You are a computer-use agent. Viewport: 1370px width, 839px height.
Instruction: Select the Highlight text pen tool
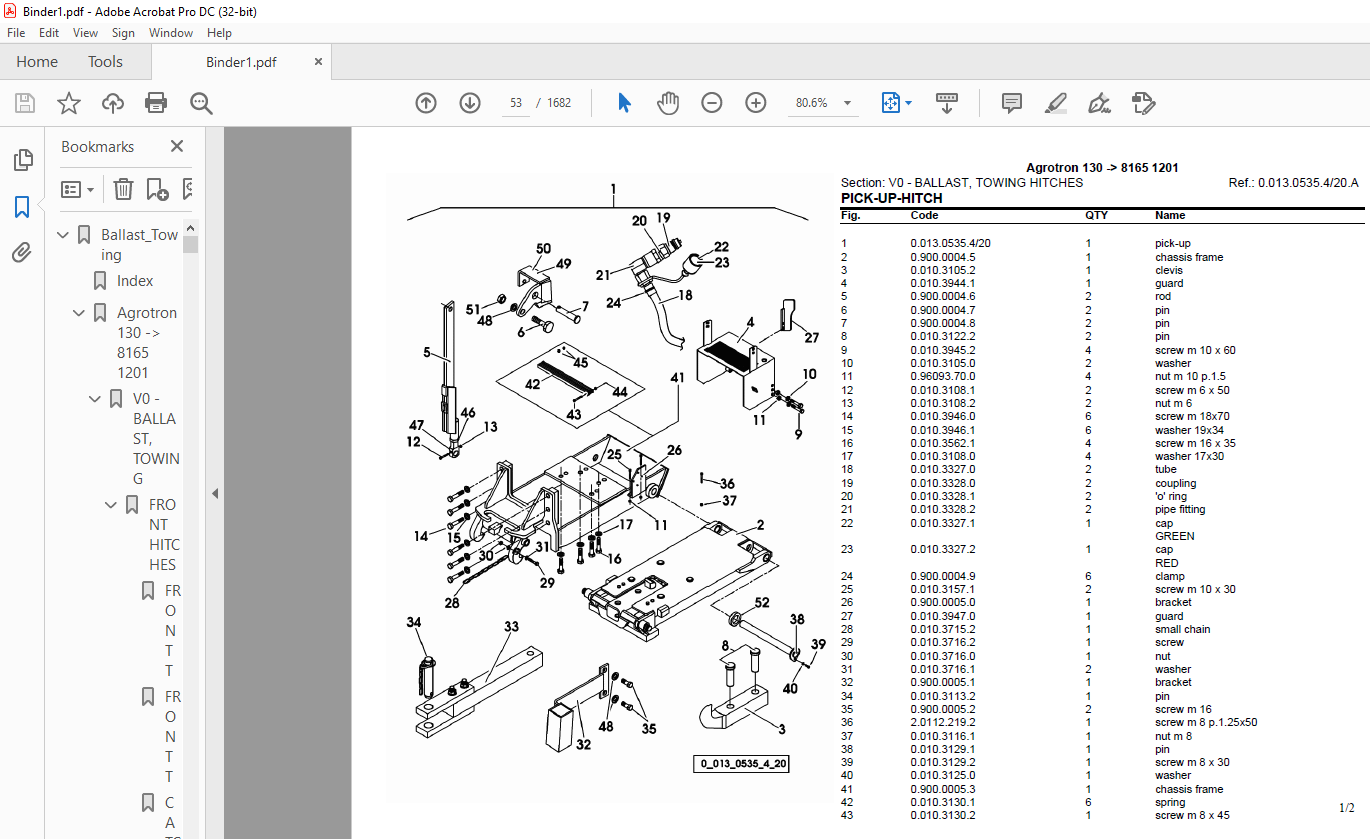[1055, 103]
